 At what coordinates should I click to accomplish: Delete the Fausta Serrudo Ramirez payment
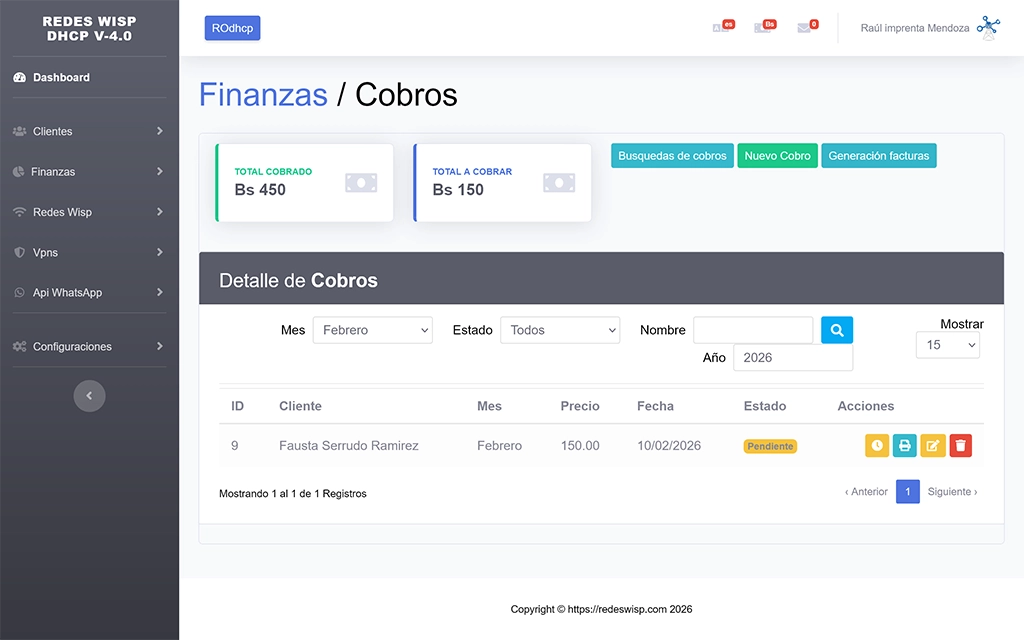pos(960,446)
